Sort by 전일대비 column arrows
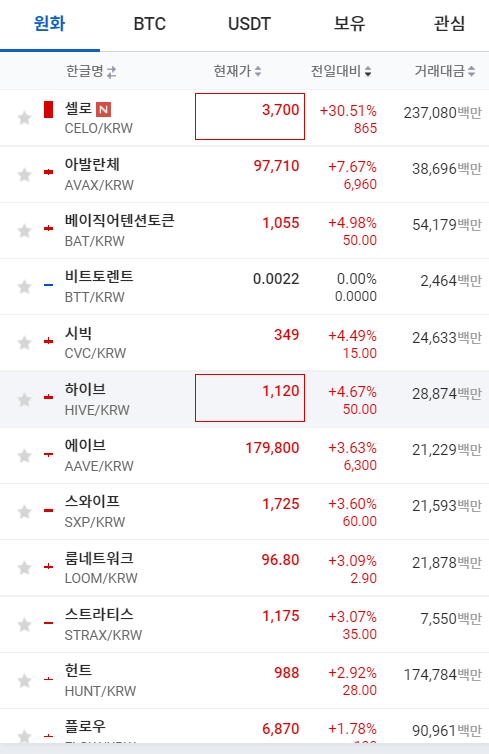This screenshot has height=754, width=489. [x=368, y=72]
